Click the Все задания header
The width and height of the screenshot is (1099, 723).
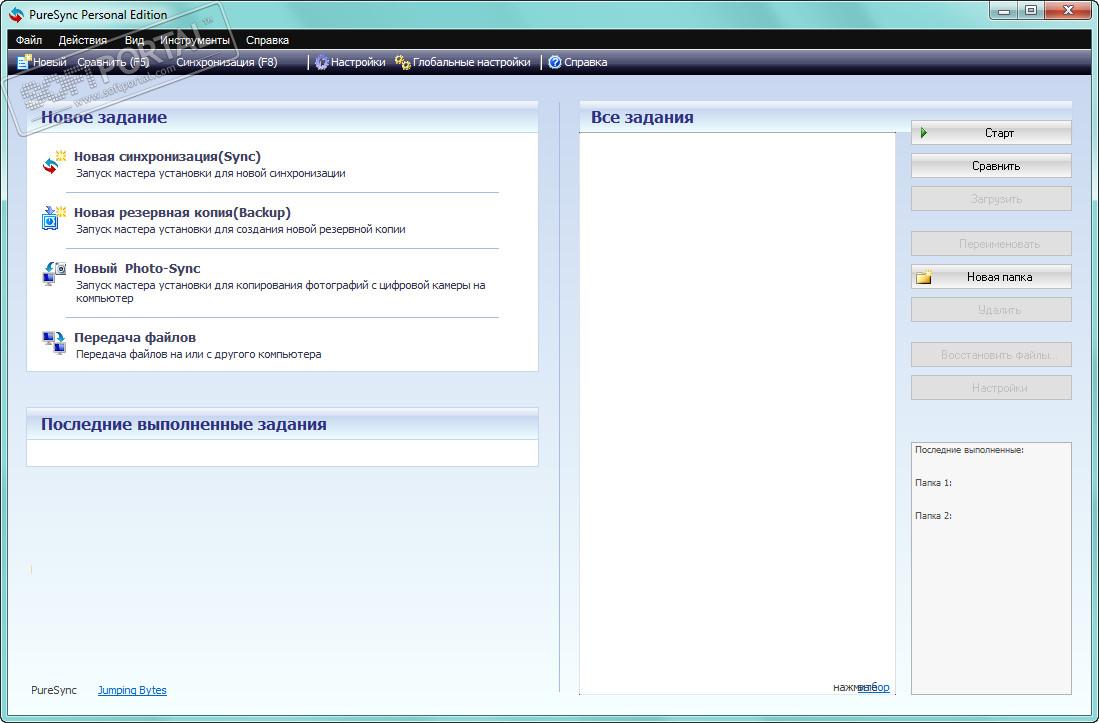pos(642,117)
